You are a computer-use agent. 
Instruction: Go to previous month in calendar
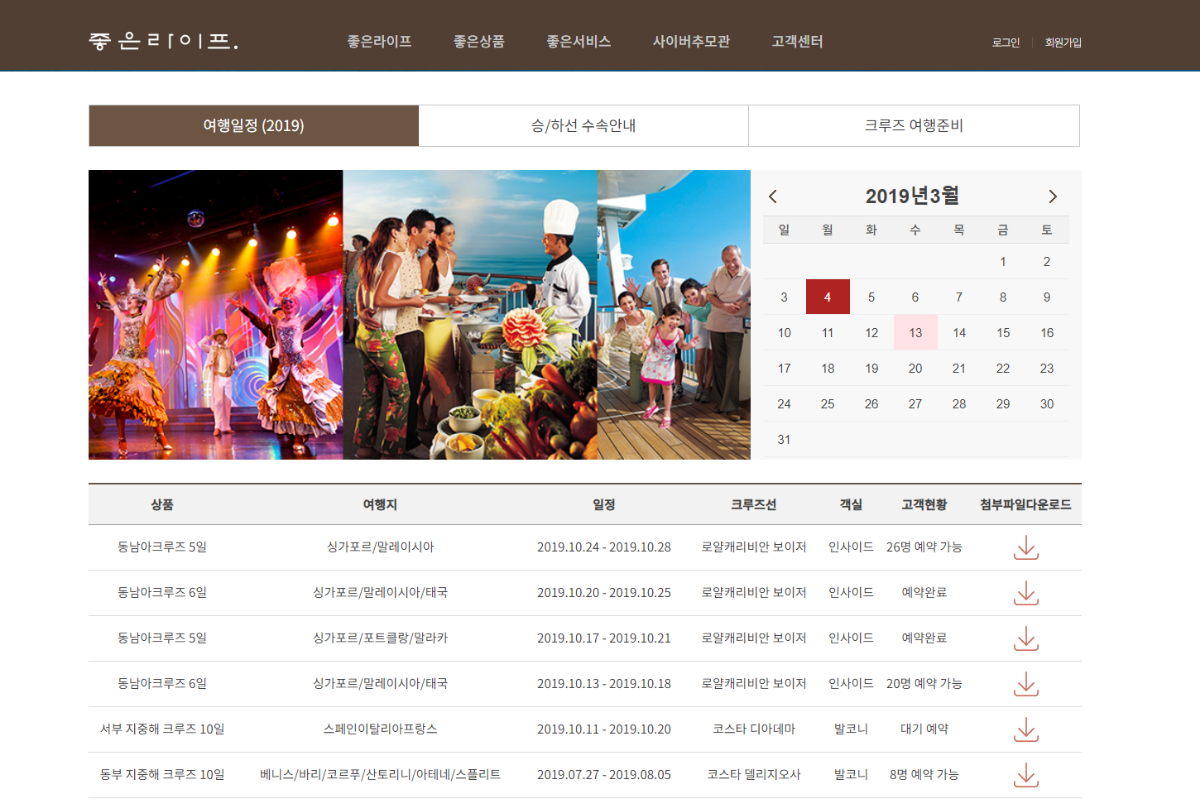point(773,197)
